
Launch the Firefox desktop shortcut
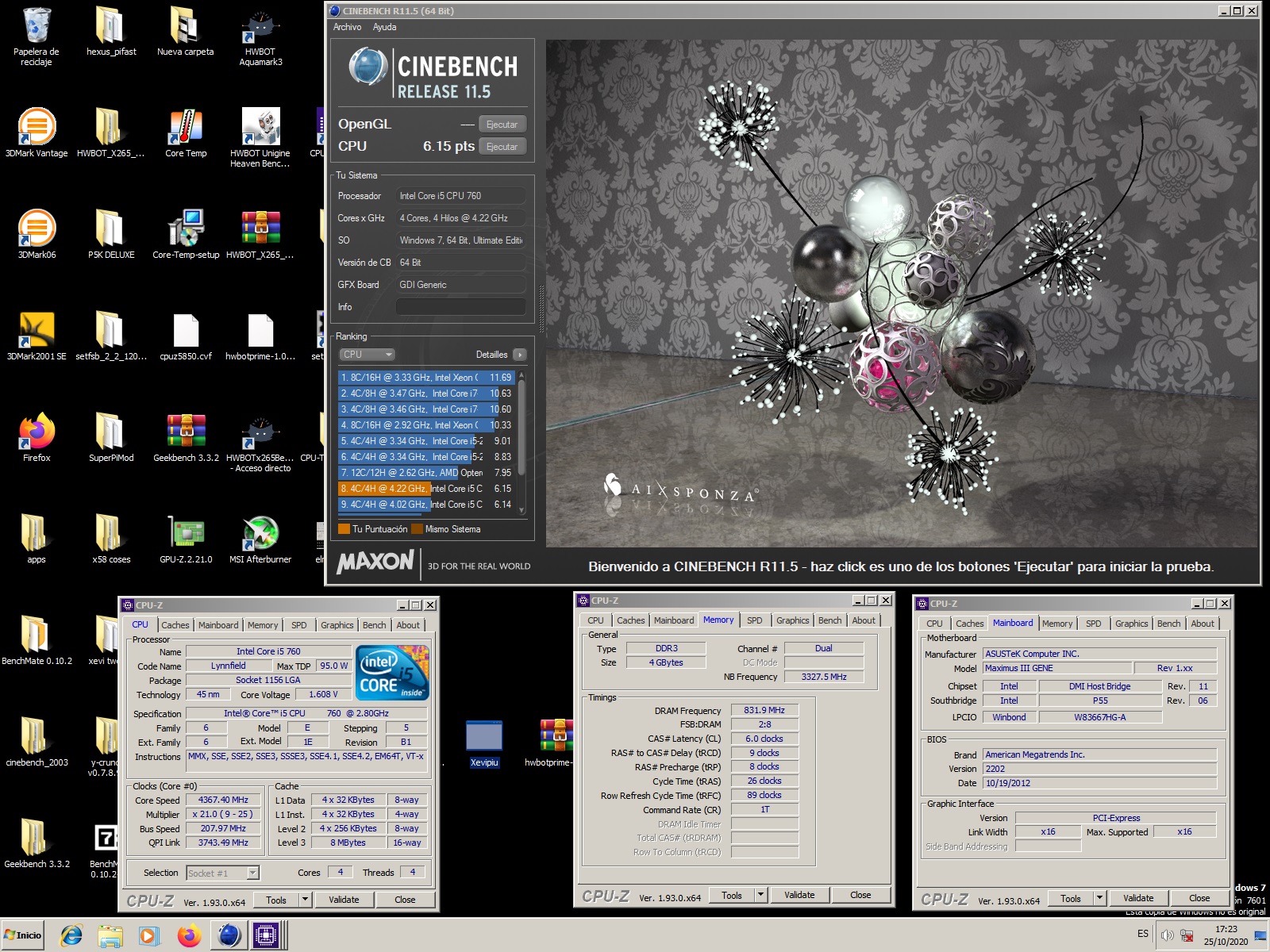[x=37, y=437]
